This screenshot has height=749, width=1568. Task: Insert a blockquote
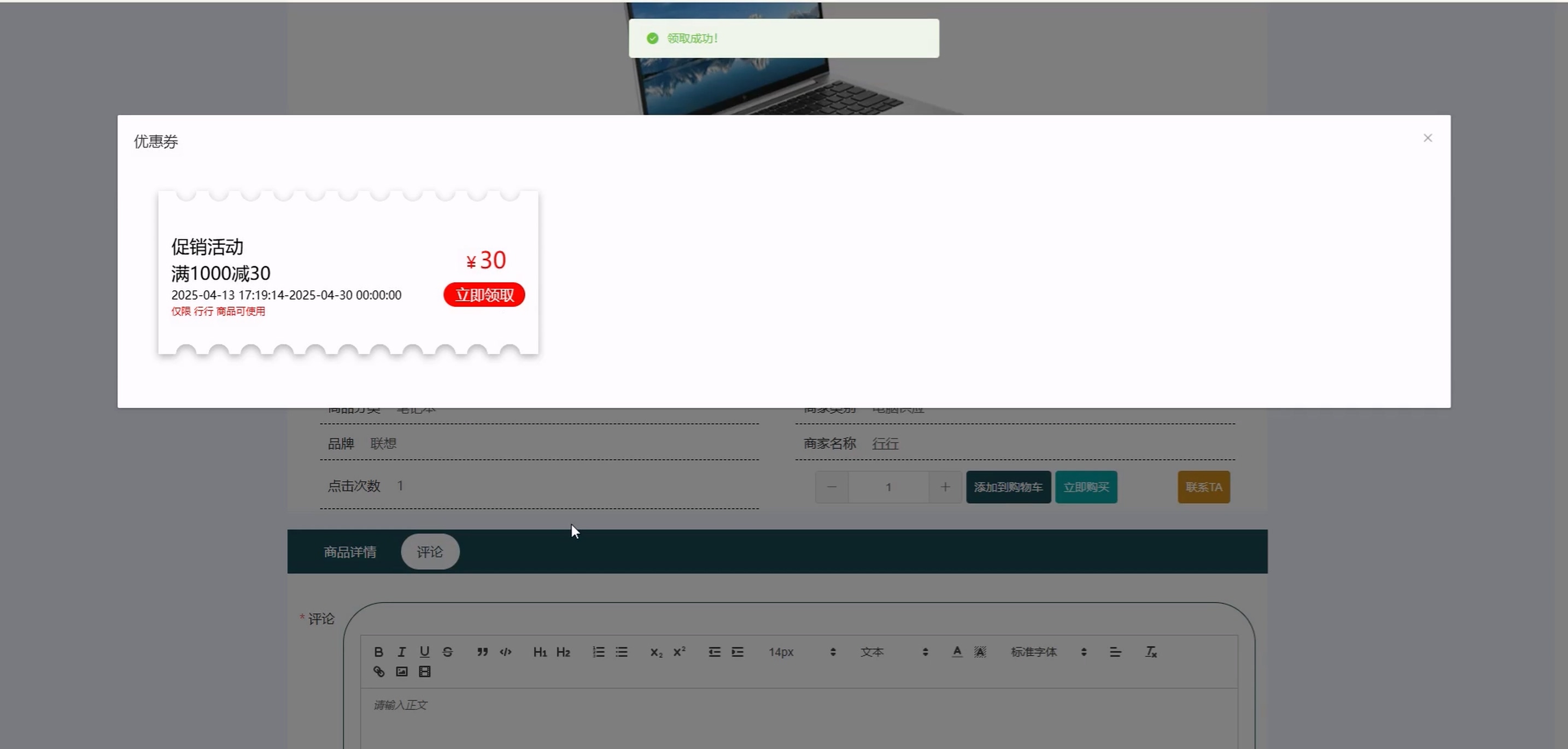[482, 652]
